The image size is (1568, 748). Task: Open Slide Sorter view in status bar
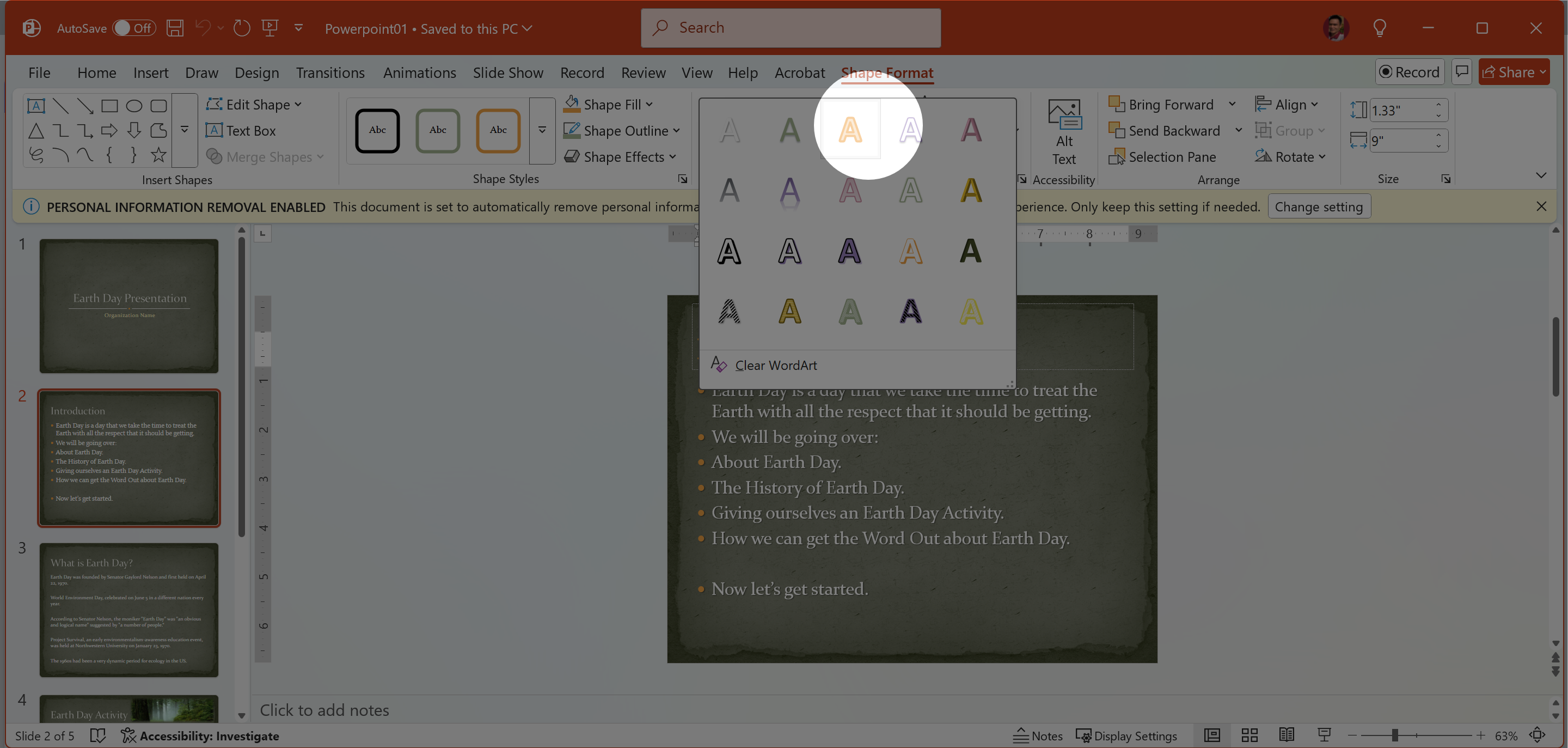tap(1249, 735)
